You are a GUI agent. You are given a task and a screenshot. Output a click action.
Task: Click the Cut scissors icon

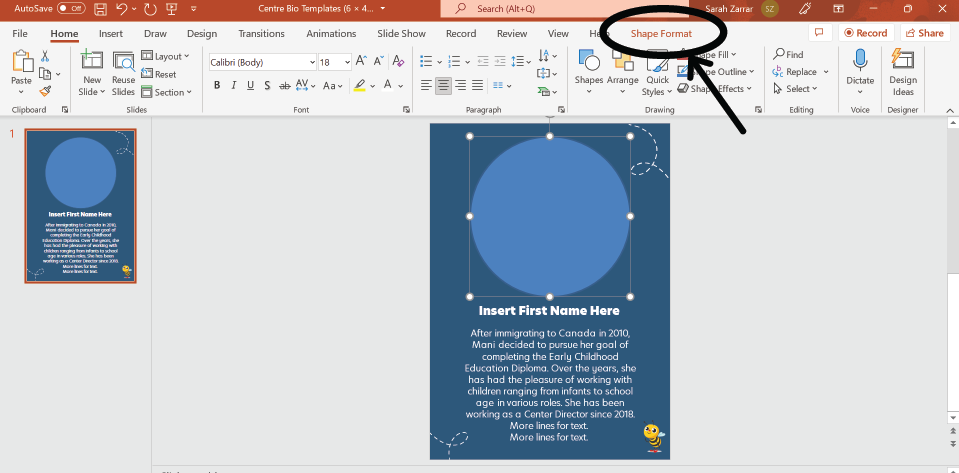(45, 56)
